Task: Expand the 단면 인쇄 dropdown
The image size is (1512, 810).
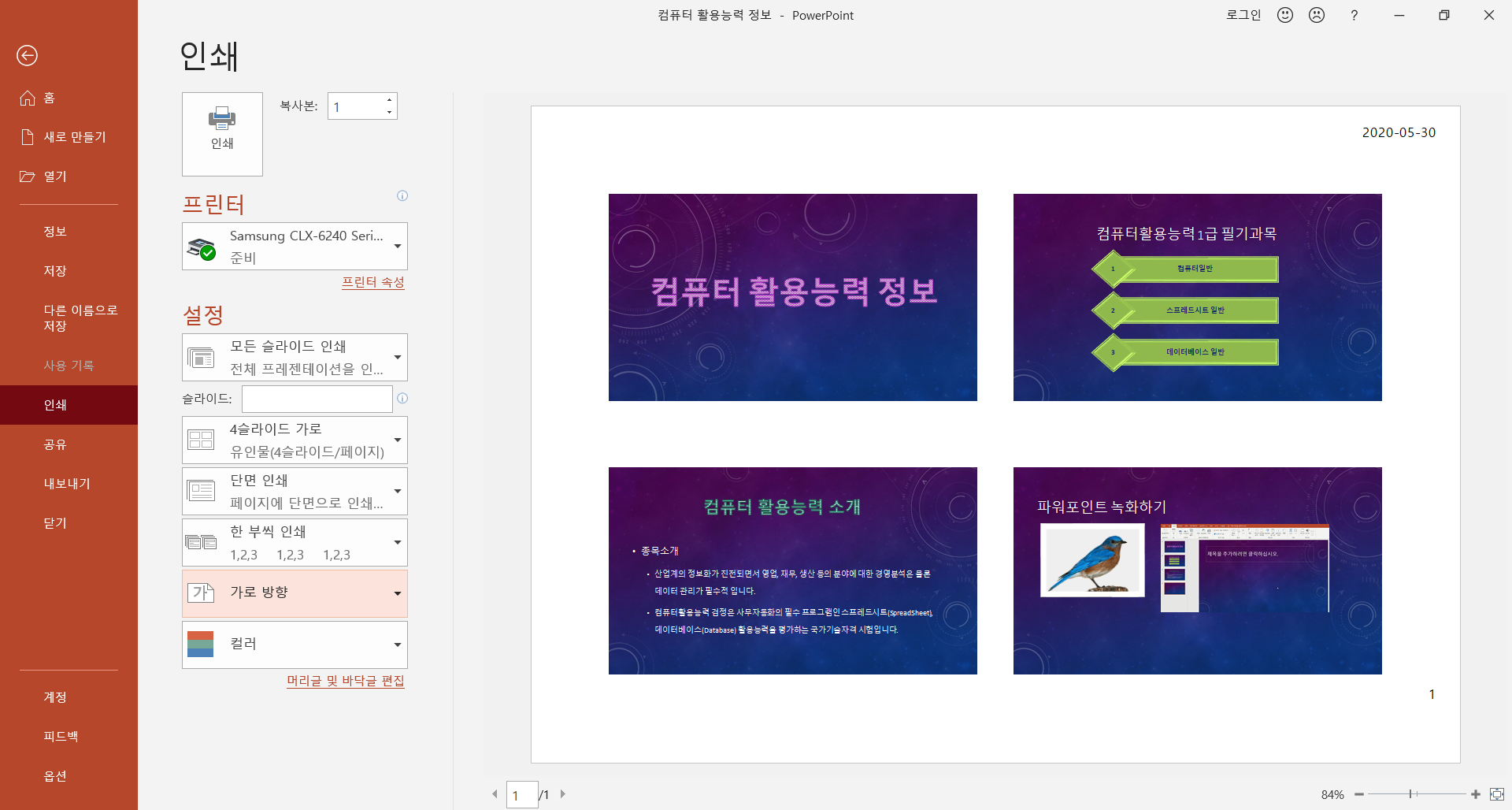Action: pyautogui.click(x=295, y=492)
